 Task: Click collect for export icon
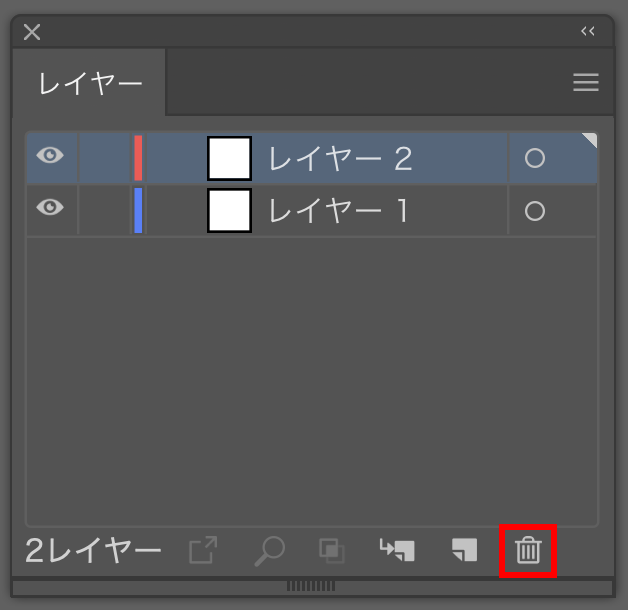(203, 550)
